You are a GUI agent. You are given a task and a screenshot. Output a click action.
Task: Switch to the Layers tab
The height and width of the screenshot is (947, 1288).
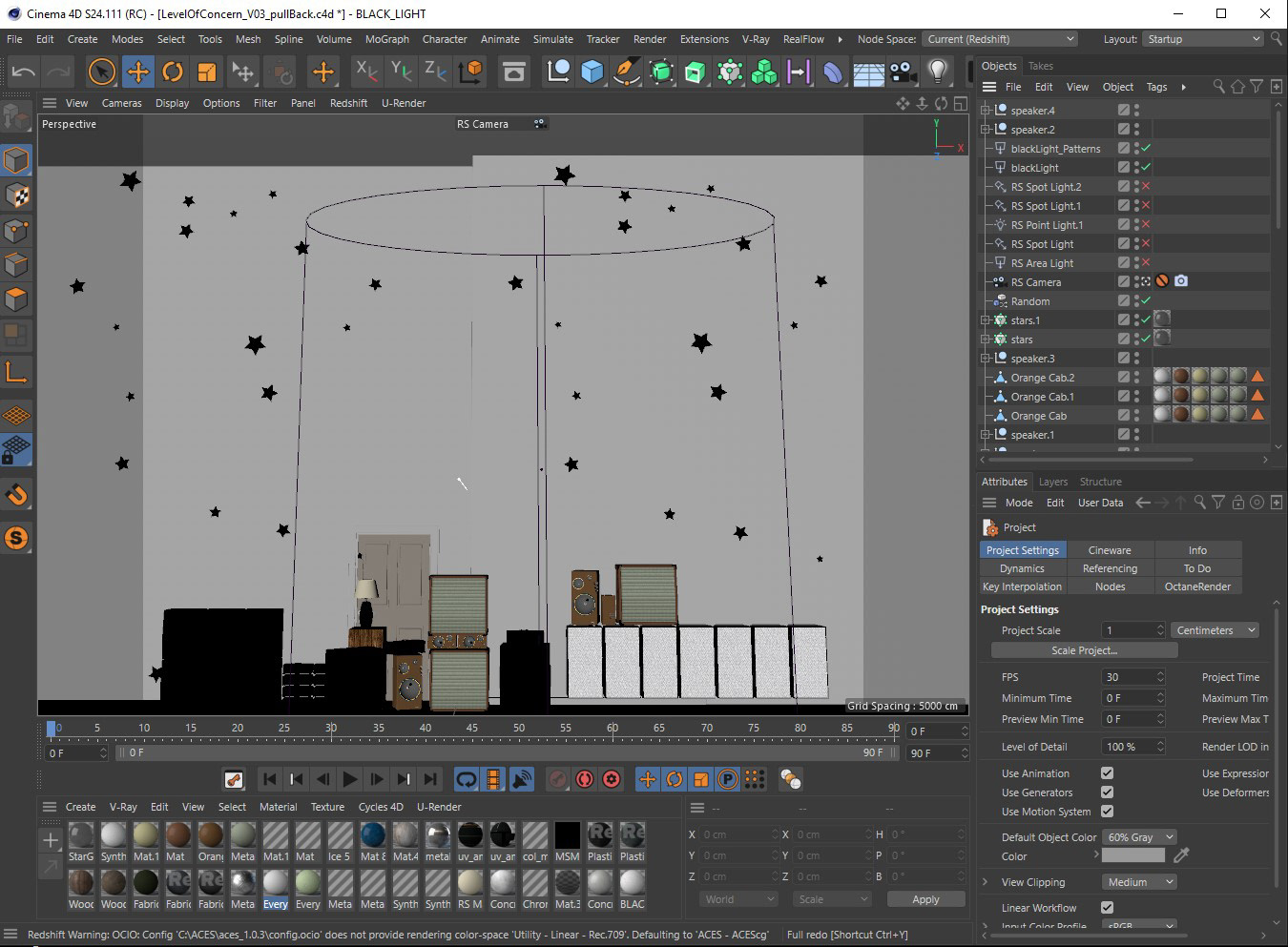pos(1052,482)
